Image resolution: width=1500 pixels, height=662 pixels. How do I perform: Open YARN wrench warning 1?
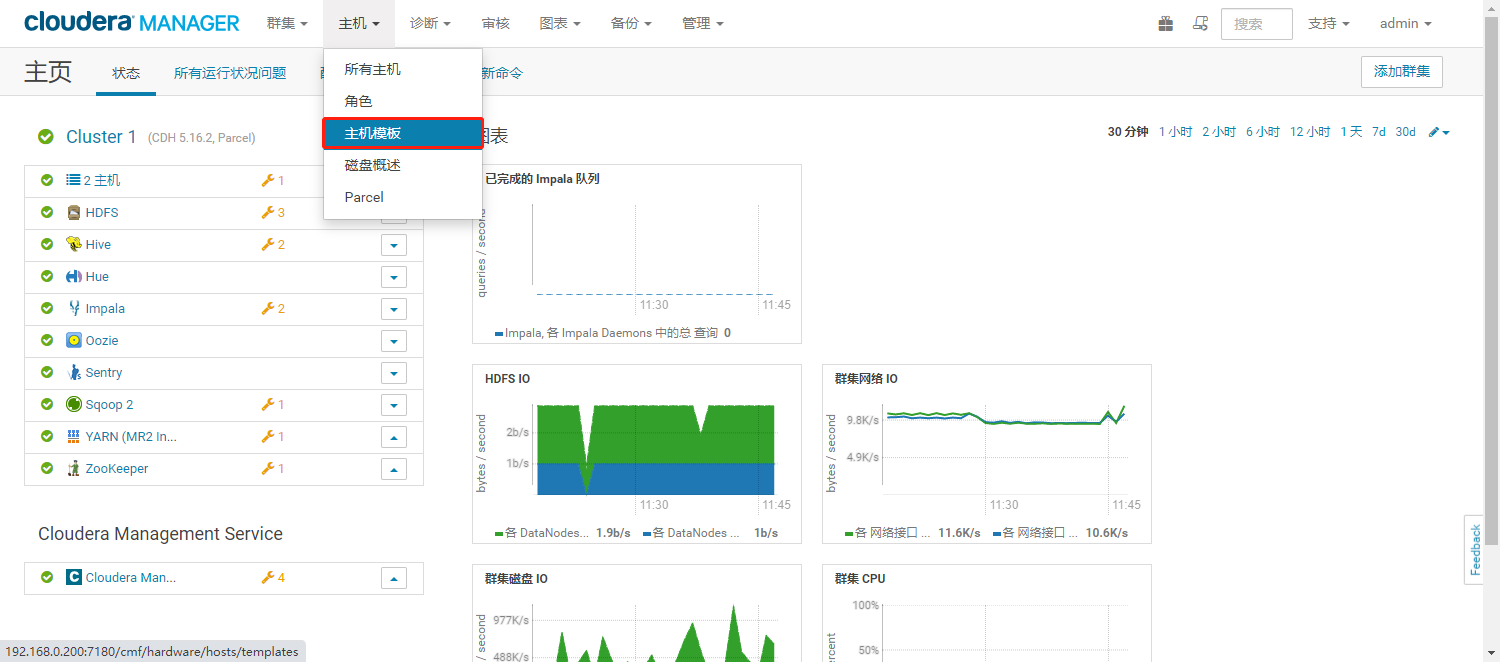pyautogui.click(x=273, y=436)
